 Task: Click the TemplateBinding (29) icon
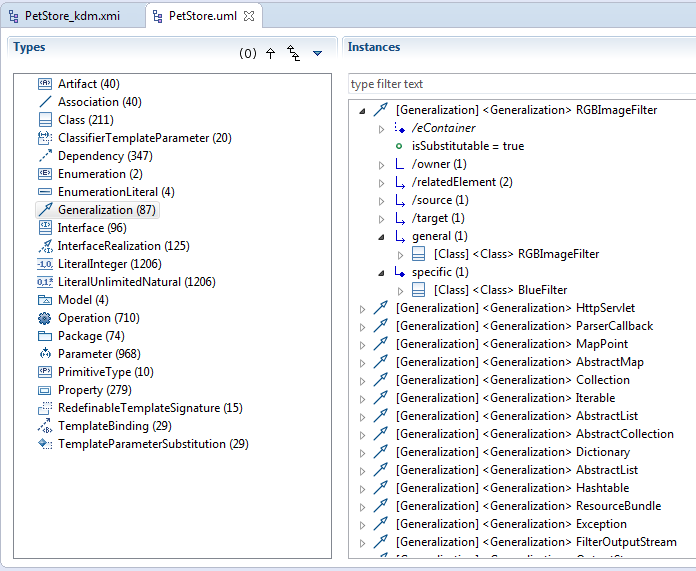click(45, 426)
